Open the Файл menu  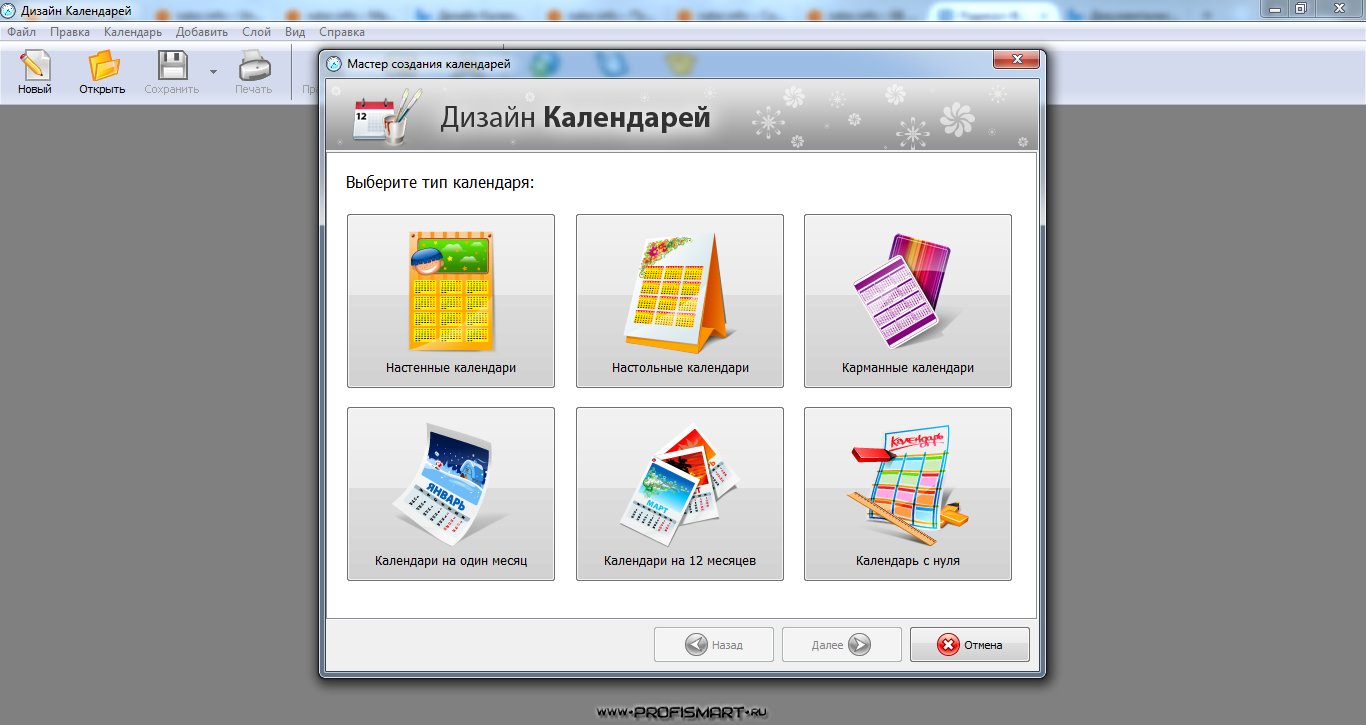21,32
